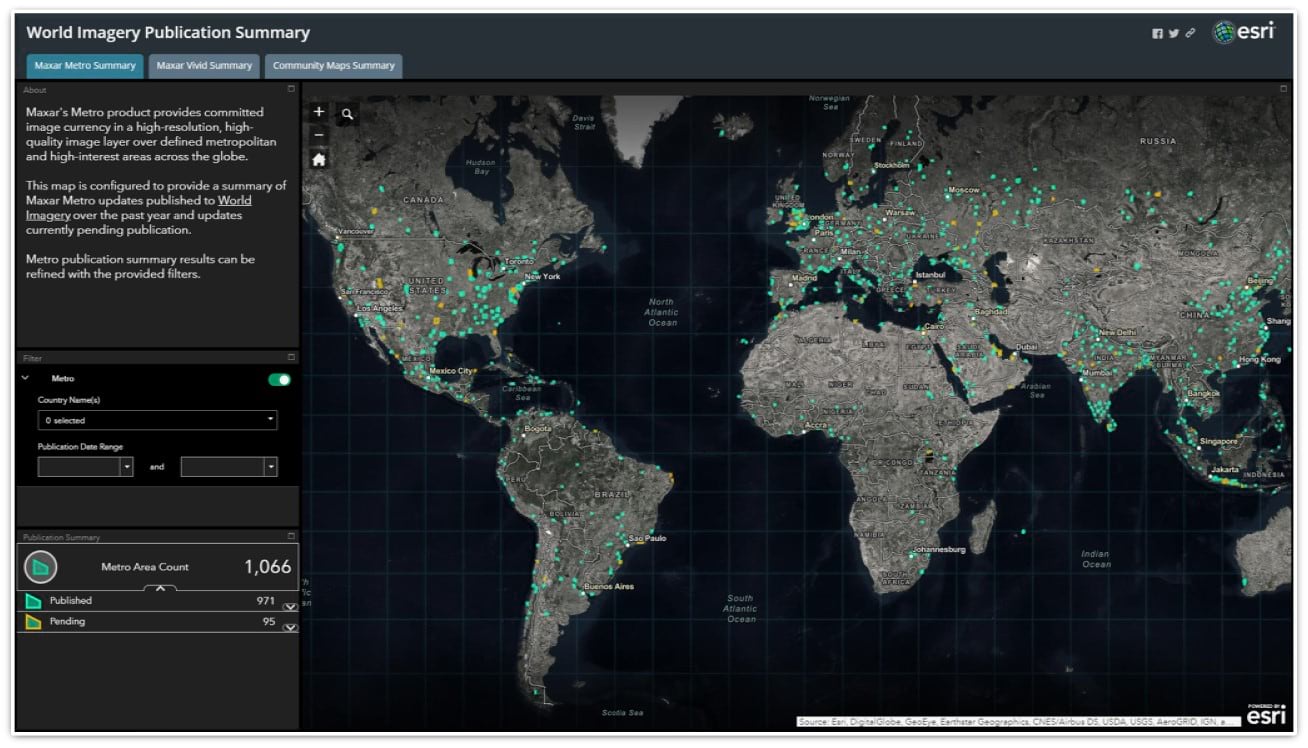Click the Dubai map label

pyautogui.click(x=1026, y=347)
